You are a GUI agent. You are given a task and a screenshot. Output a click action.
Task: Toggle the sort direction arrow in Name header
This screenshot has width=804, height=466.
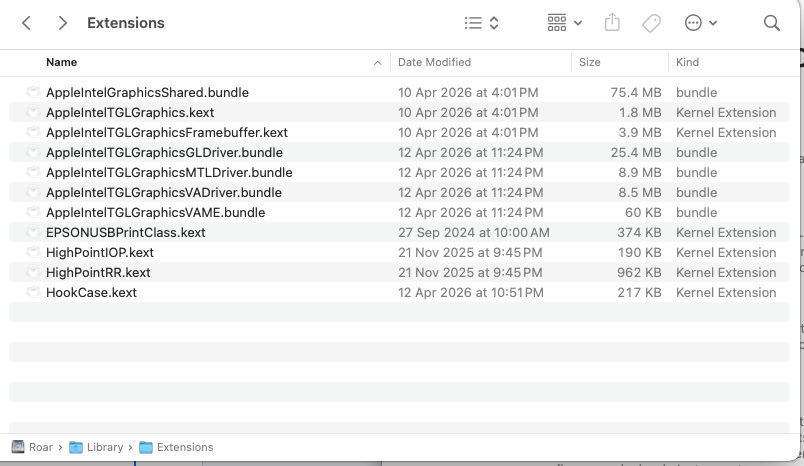pyautogui.click(x=377, y=63)
